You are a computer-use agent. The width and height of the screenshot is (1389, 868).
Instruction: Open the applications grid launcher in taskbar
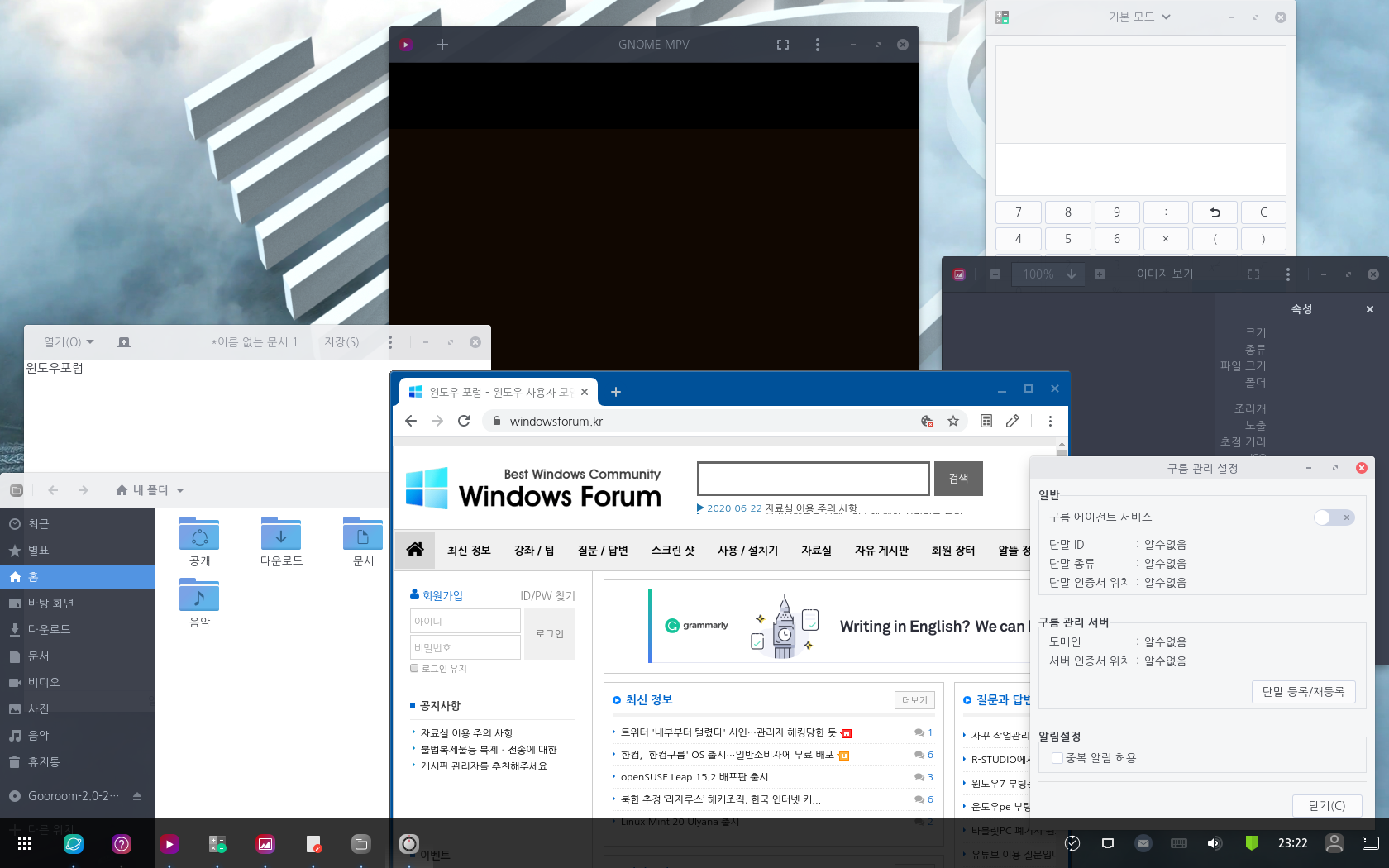pyautogui.click(x=25, y=843)
